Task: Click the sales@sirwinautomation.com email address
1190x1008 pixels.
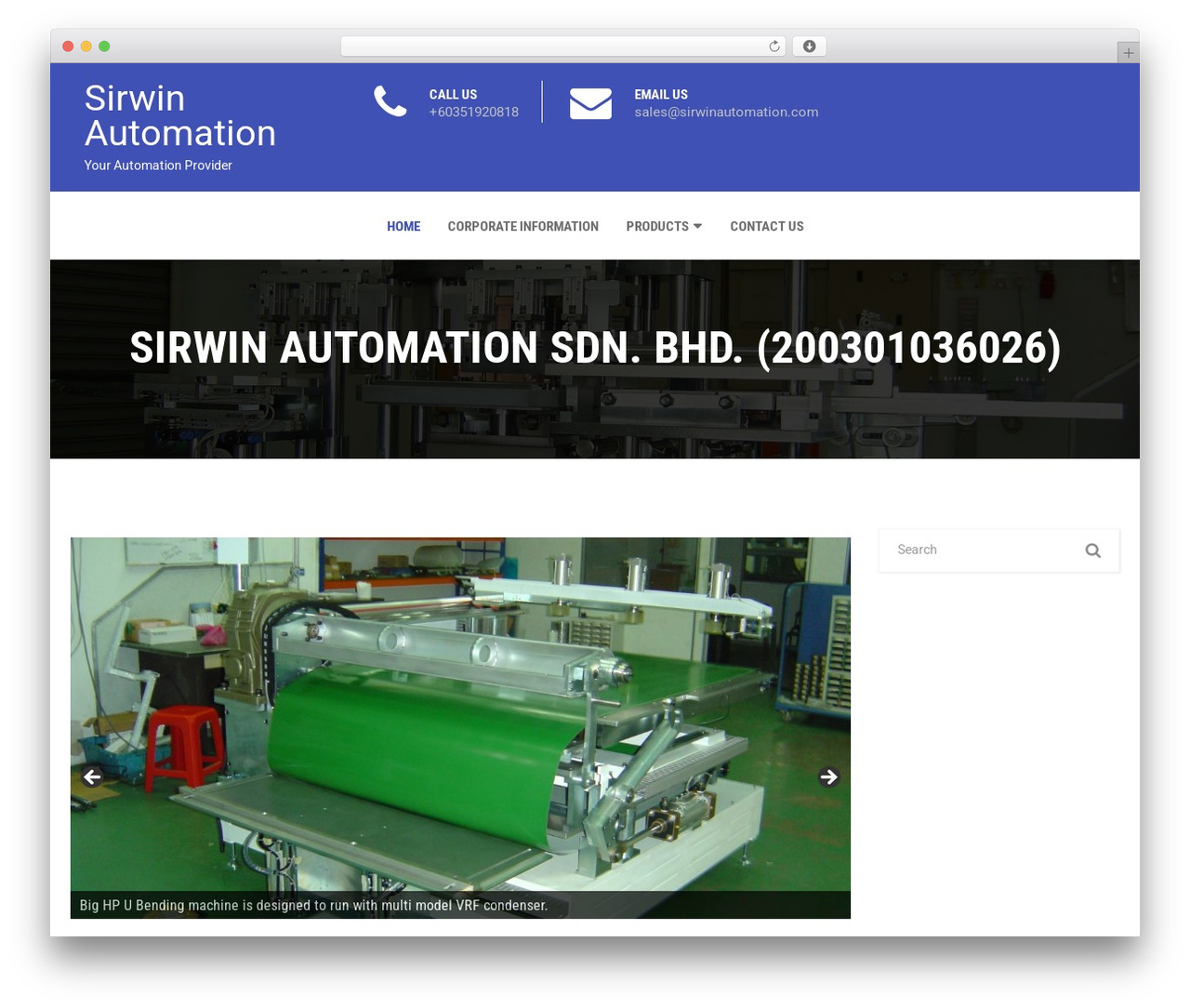Action: point(727,112)
